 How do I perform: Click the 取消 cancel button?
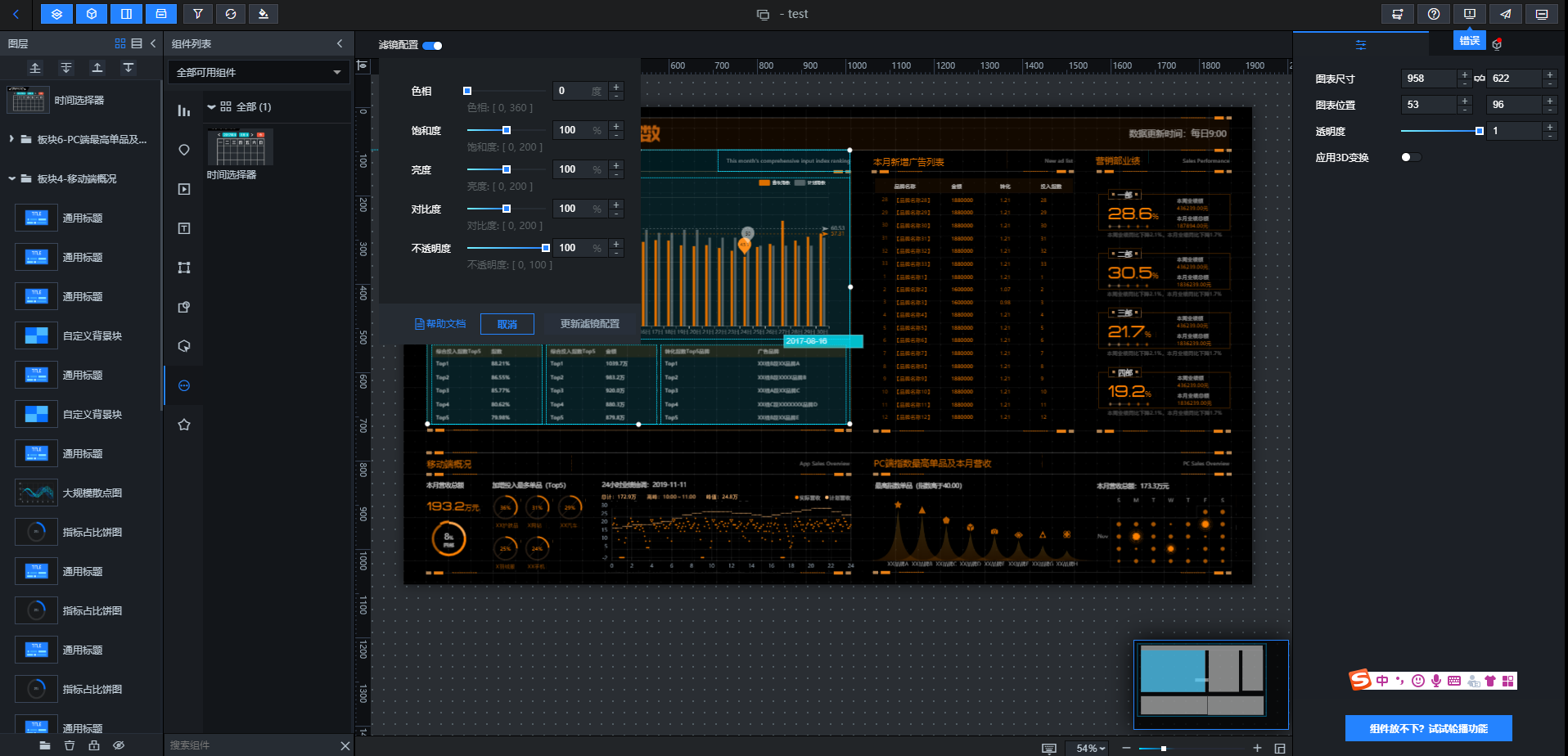(507, 324)
